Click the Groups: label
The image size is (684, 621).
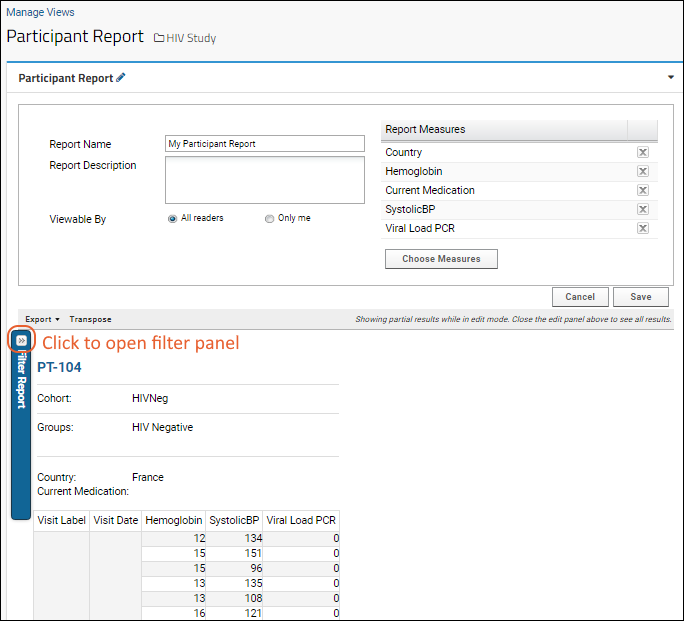coord(55,427)
